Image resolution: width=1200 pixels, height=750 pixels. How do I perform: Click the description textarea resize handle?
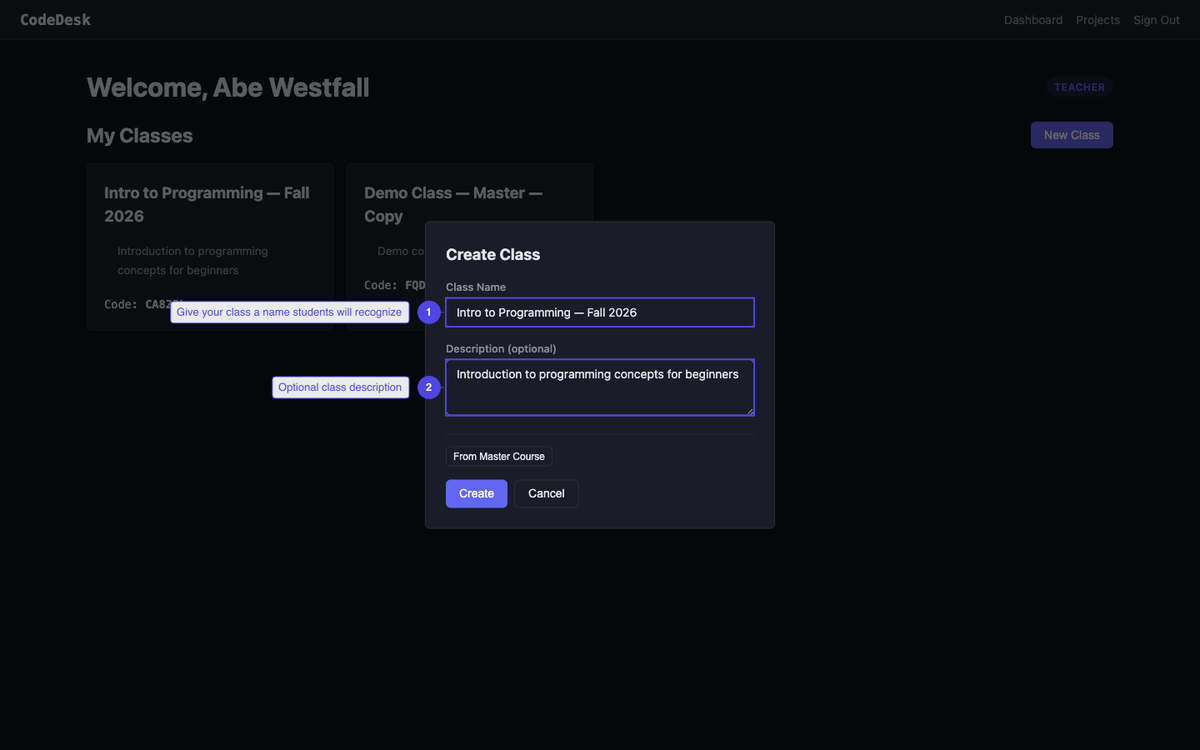click(x=749, y=410)
